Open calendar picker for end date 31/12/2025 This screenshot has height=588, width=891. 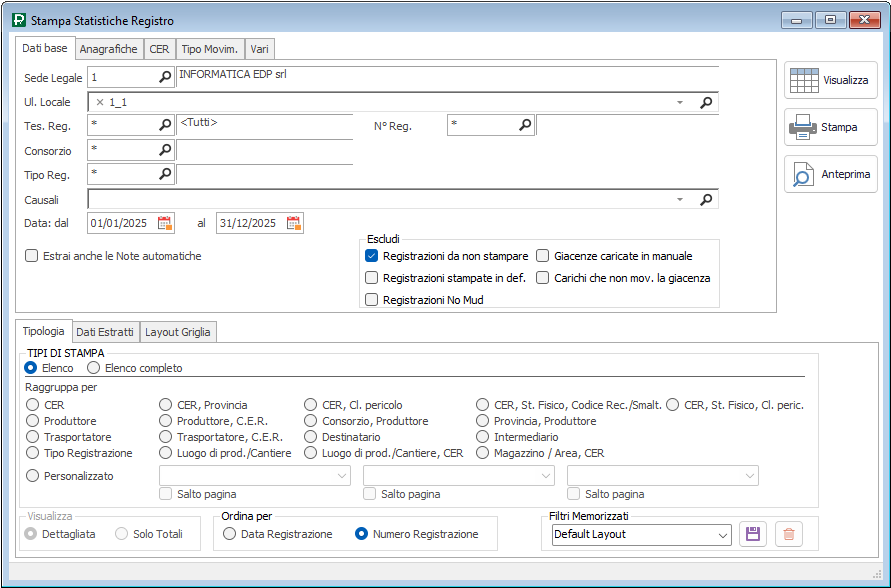(x=293, y=223)
